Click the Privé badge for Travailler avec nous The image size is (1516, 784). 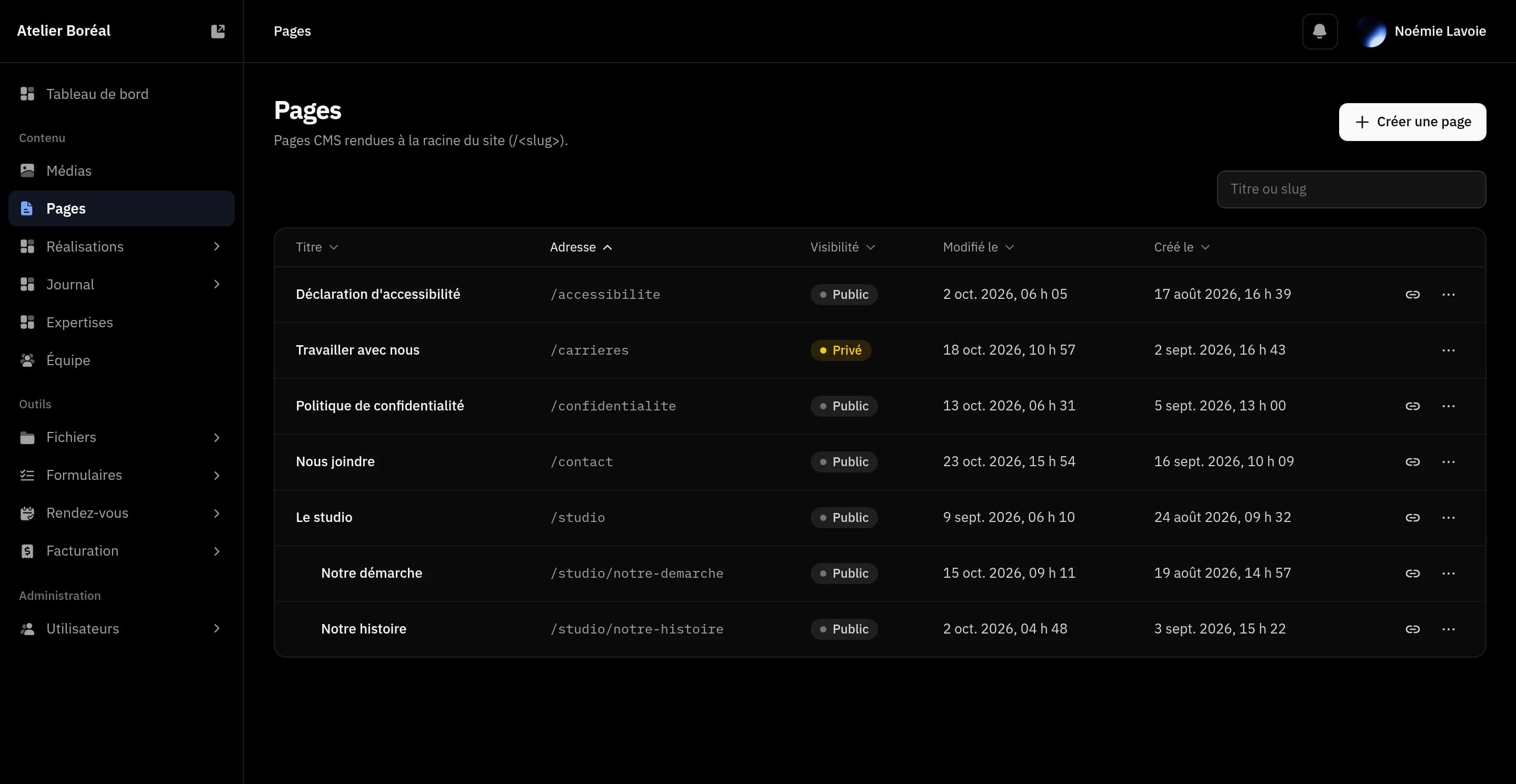point(841,350)
